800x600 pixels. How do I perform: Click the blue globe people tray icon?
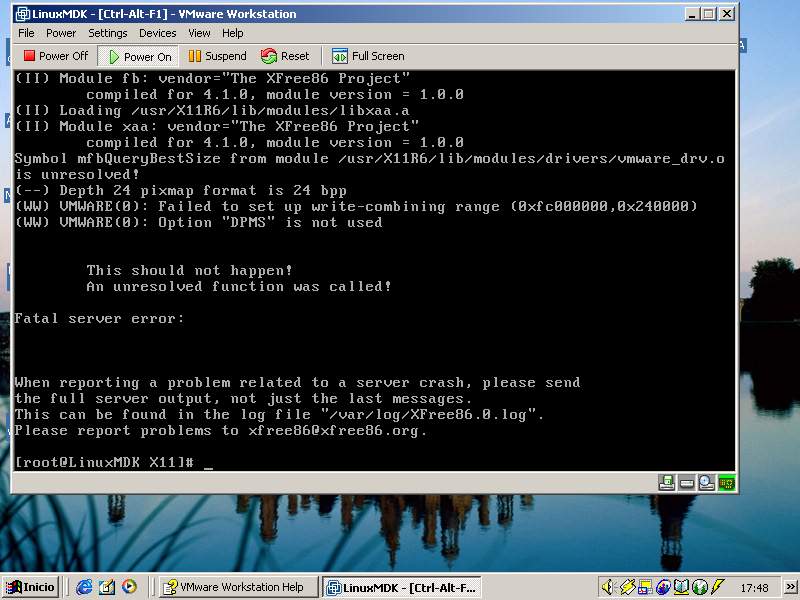coord(663,587)
